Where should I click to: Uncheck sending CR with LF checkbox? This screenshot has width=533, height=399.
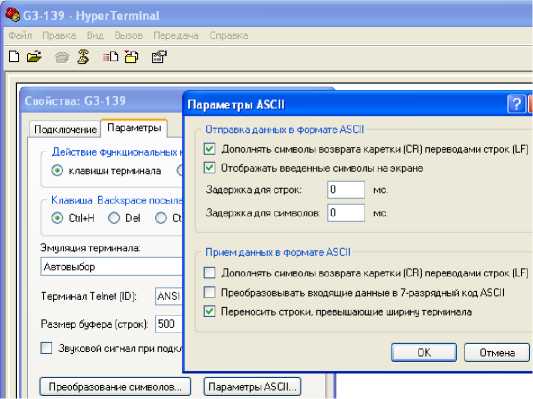209,149
